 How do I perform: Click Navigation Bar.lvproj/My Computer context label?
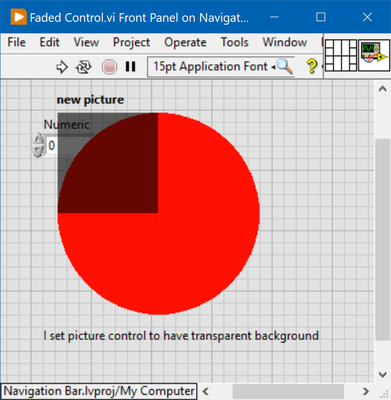[x=99, y=391]
